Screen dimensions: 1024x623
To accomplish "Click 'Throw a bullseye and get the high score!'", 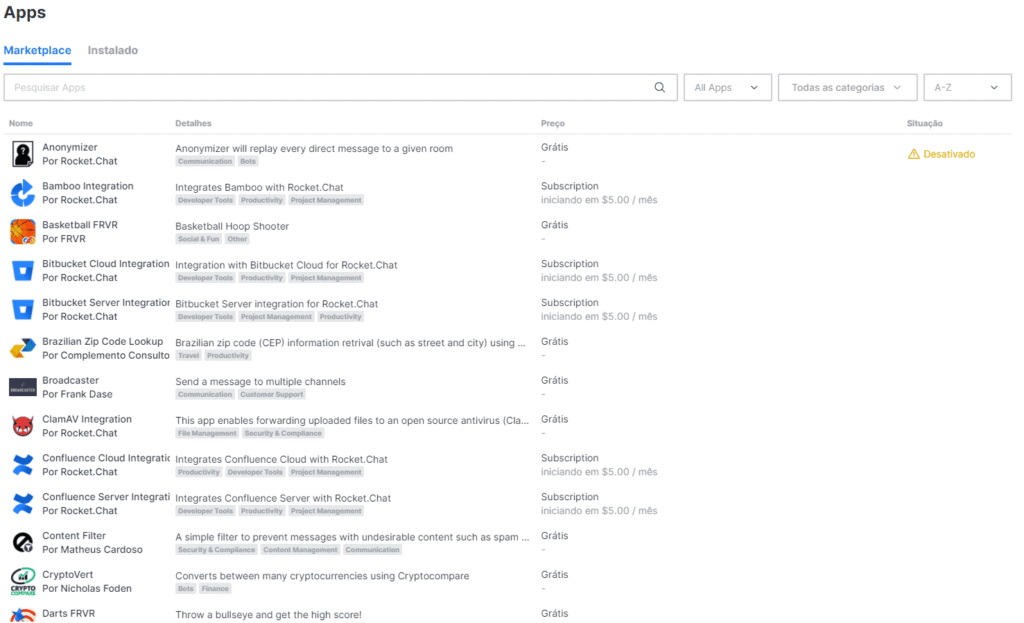I will [268, 615].
